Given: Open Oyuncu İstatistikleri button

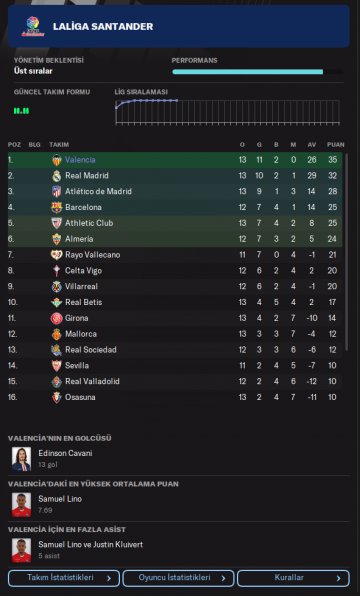Looking at the screenshot, I should (x=178, y=578).
